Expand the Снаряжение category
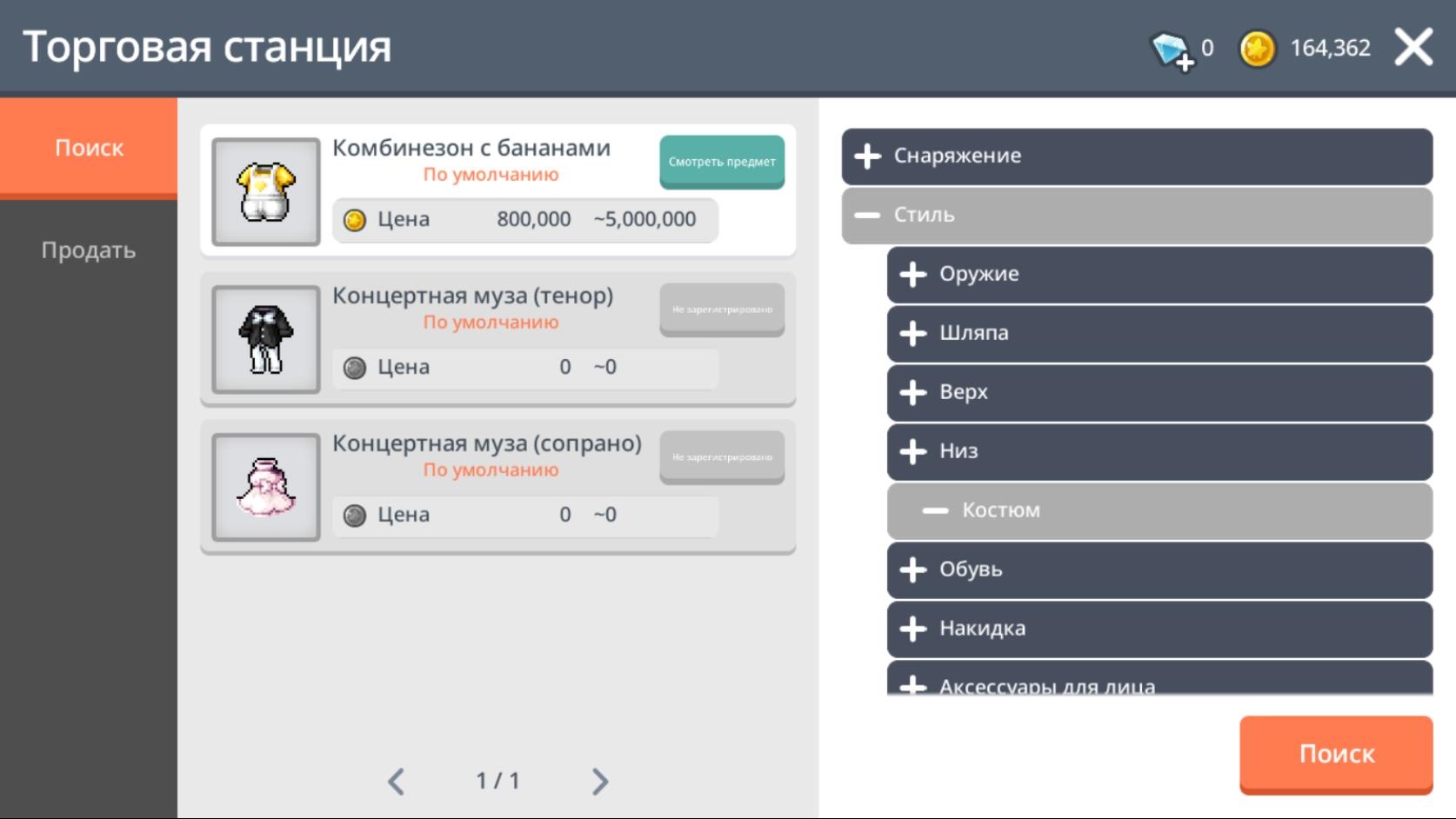 (x=1137, y=156)
